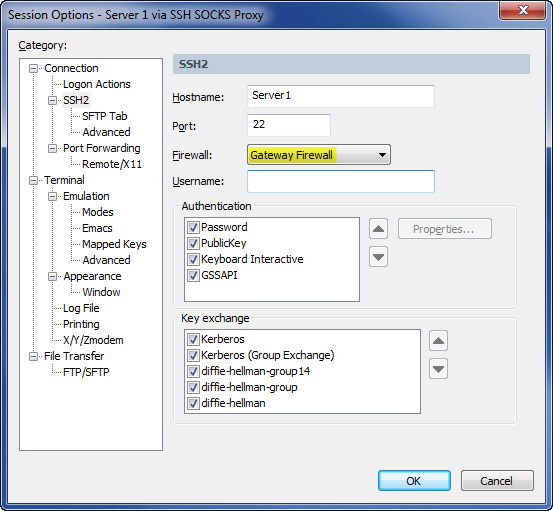The image size is (553, 511).
Task: Open the Firewall dropdown list
Action: pyautogui.click(x=319, y=155)
